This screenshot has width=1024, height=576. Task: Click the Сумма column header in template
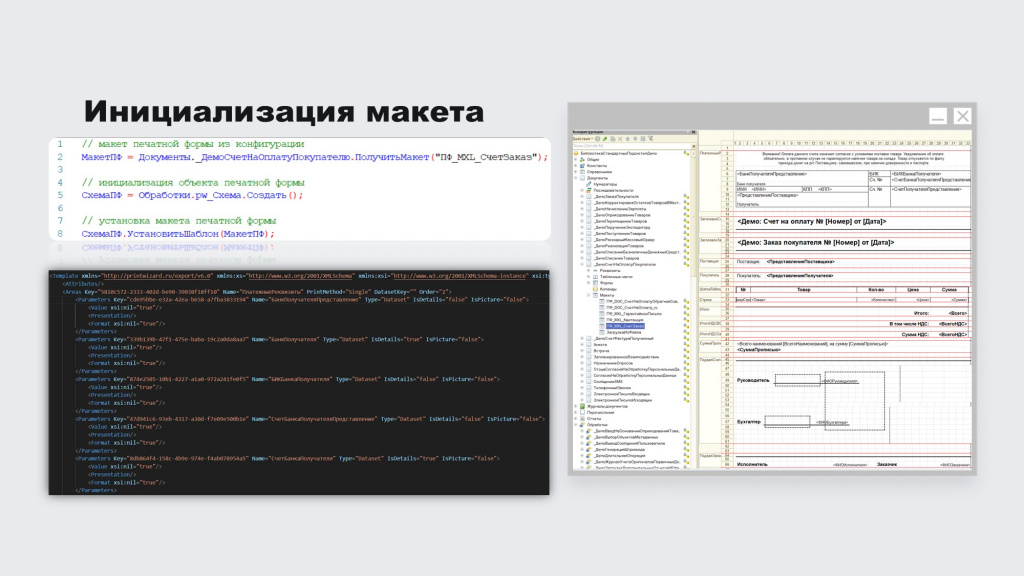[x=949, y=289]
